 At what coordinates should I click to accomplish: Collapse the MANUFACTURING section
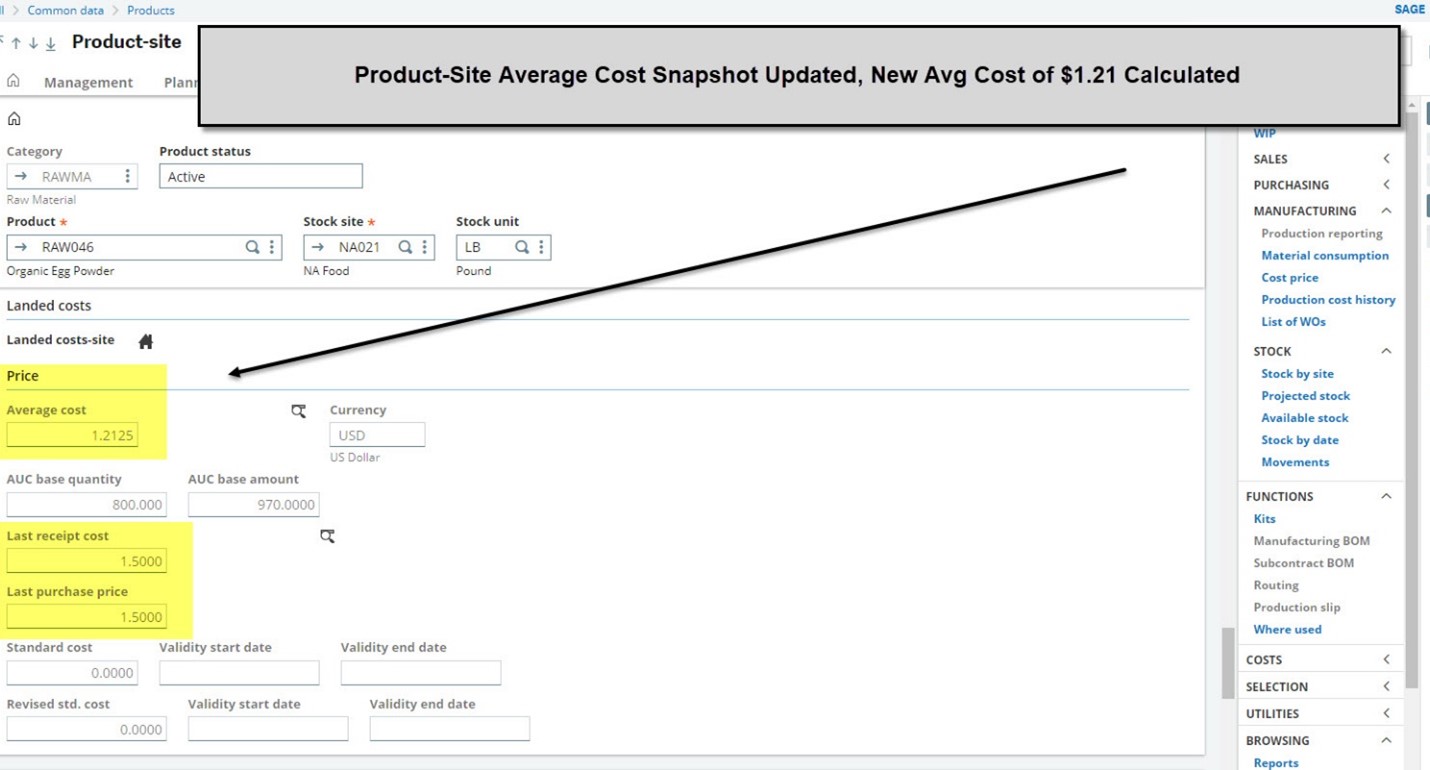1385,211
